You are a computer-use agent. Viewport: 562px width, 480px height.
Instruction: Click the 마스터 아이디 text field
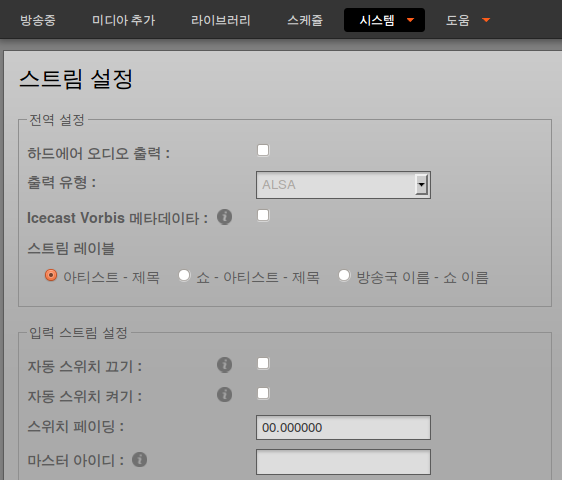[x=343, y=462]
